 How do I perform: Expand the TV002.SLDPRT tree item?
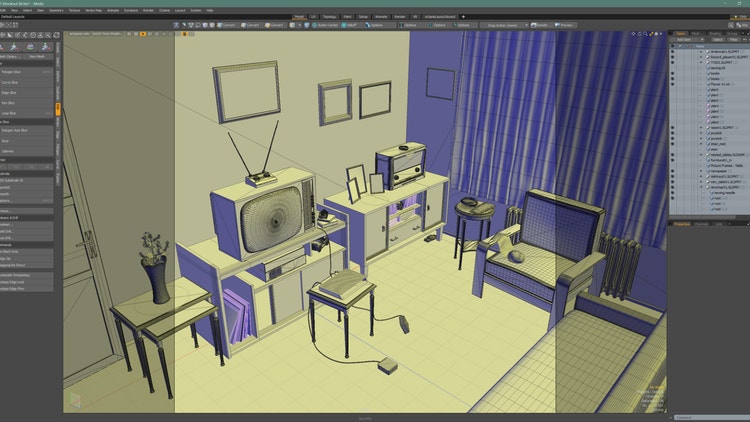(701, 63)
